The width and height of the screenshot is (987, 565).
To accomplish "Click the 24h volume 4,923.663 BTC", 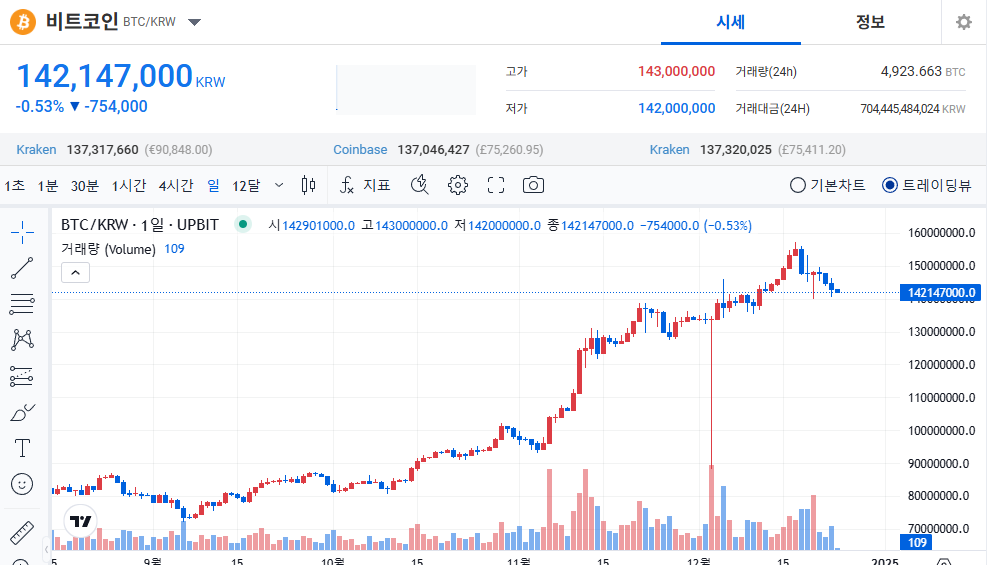I will tap(923, 71).
